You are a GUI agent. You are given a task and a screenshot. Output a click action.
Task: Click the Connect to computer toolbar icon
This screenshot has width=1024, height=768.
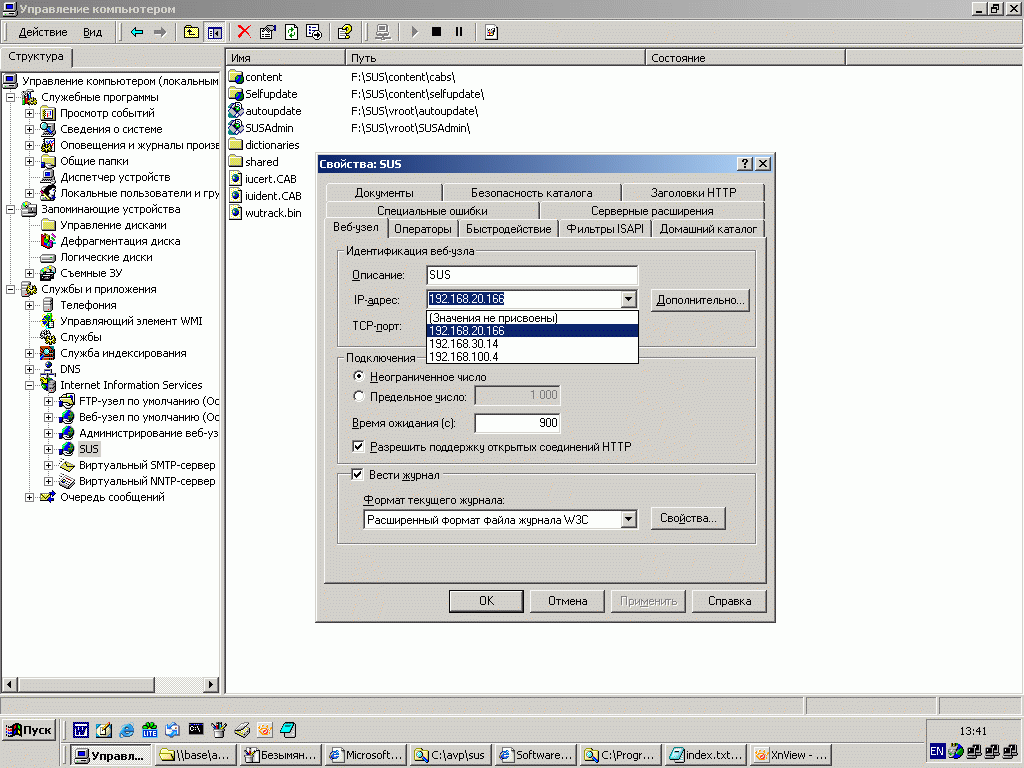click(383, 31)
